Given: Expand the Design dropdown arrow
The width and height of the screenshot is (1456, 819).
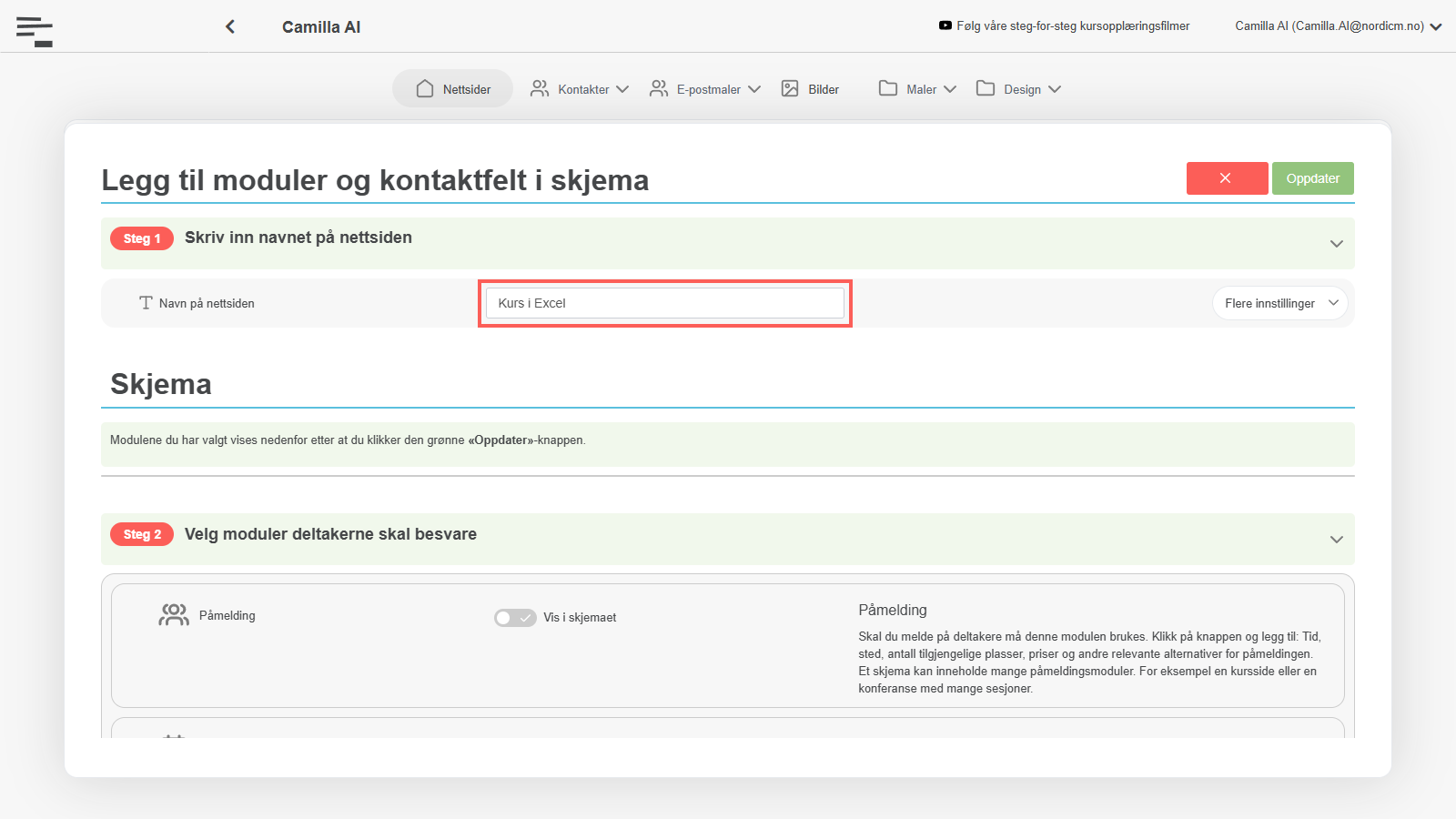Looking at the screenshot, I should pos(1055,89).
